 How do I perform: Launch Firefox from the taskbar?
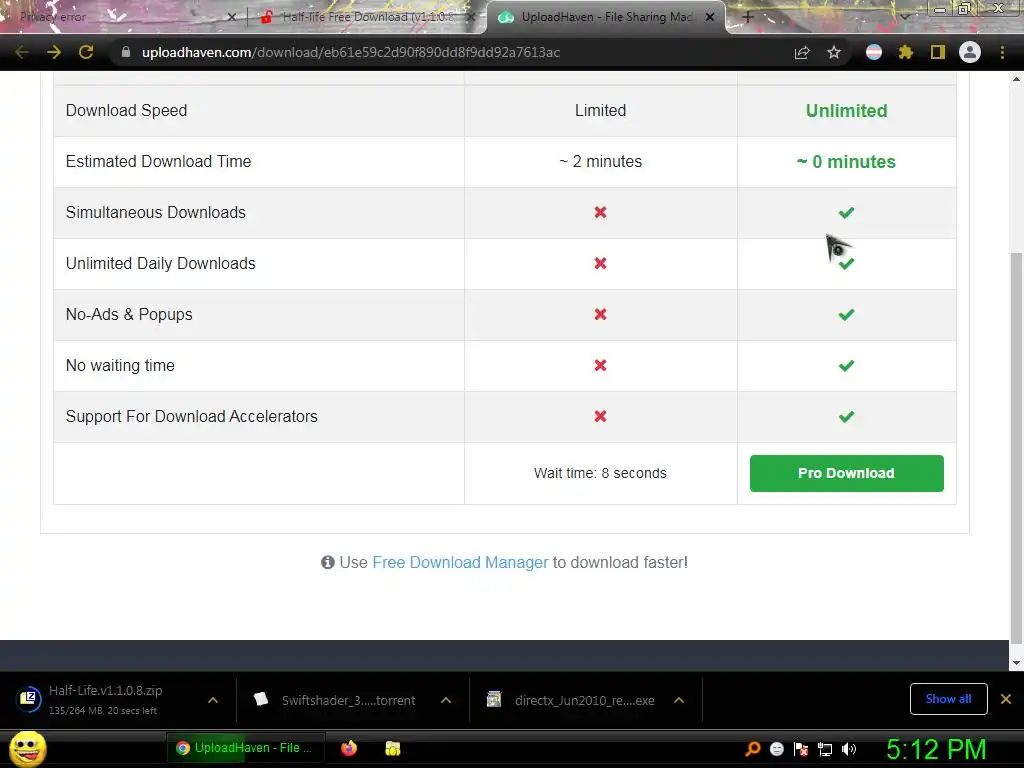point(349,748)
